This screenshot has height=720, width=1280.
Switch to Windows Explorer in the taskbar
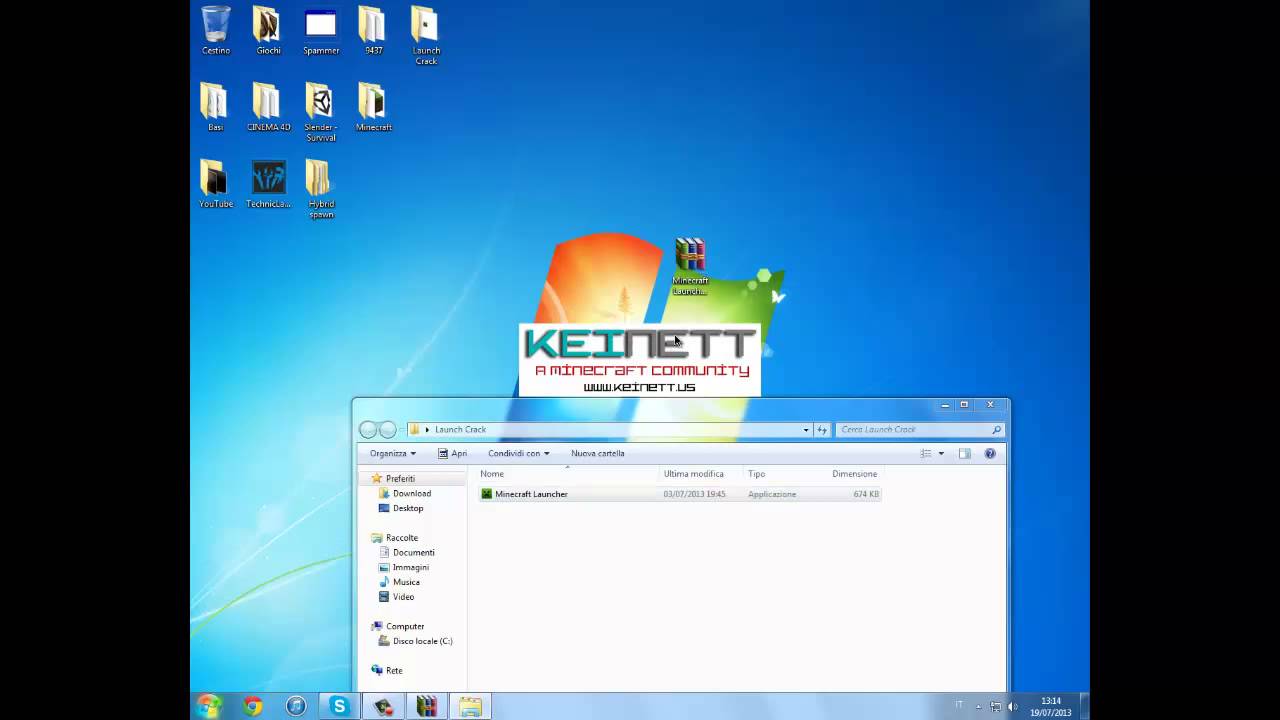click(470, 706)
